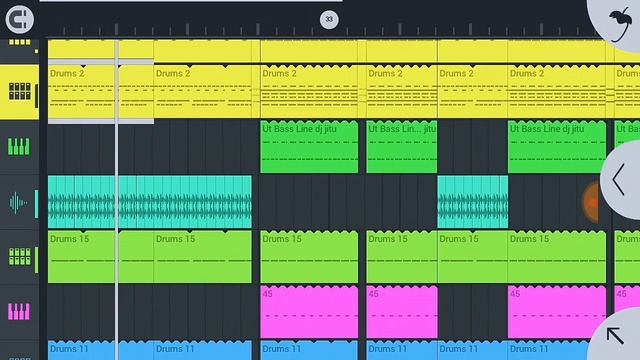Click the grey loop region bar above Drums 2
The image size is (640, 360).
pos(101,62)
